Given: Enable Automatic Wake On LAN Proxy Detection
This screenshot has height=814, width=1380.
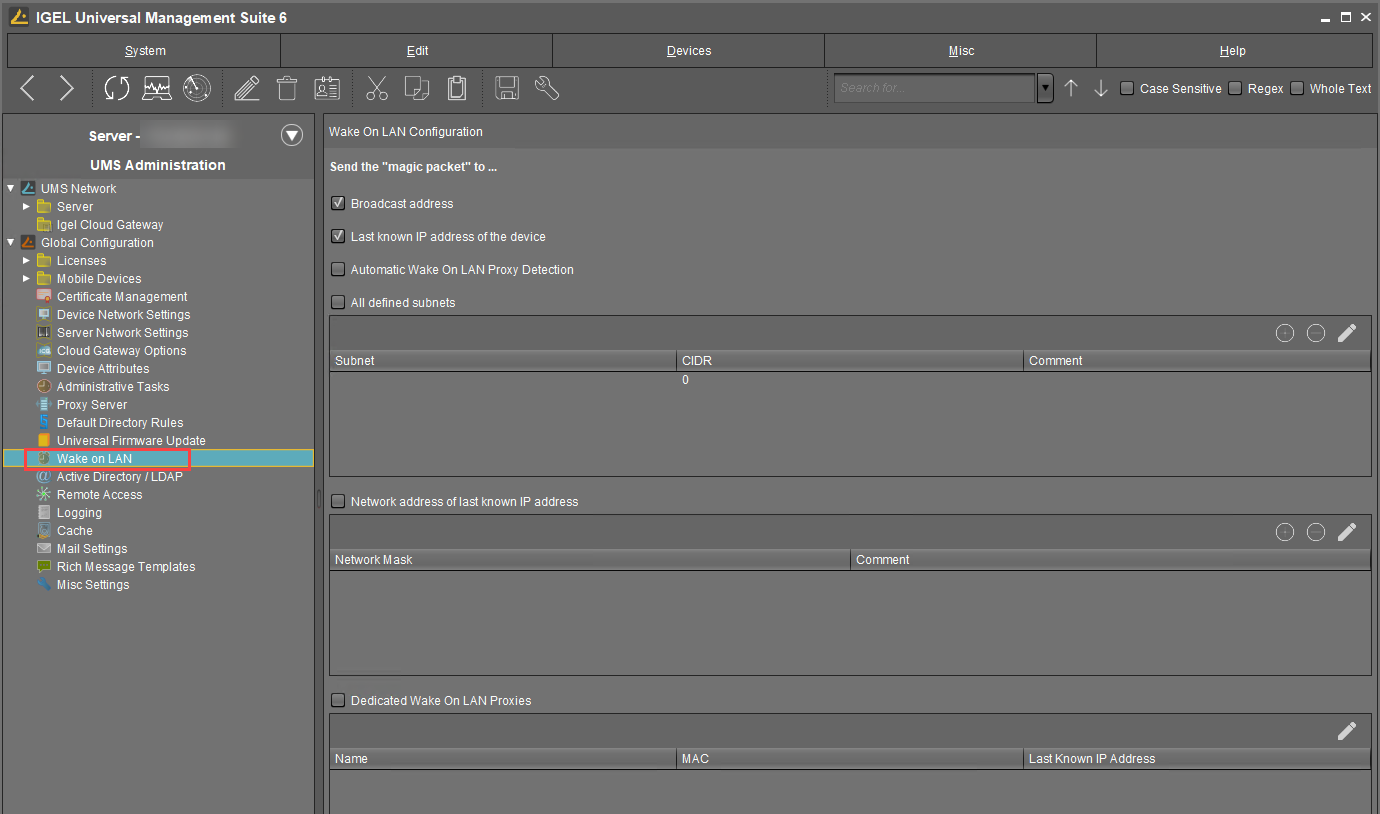Looking at the screenshot, I should [x=338, y=269].
